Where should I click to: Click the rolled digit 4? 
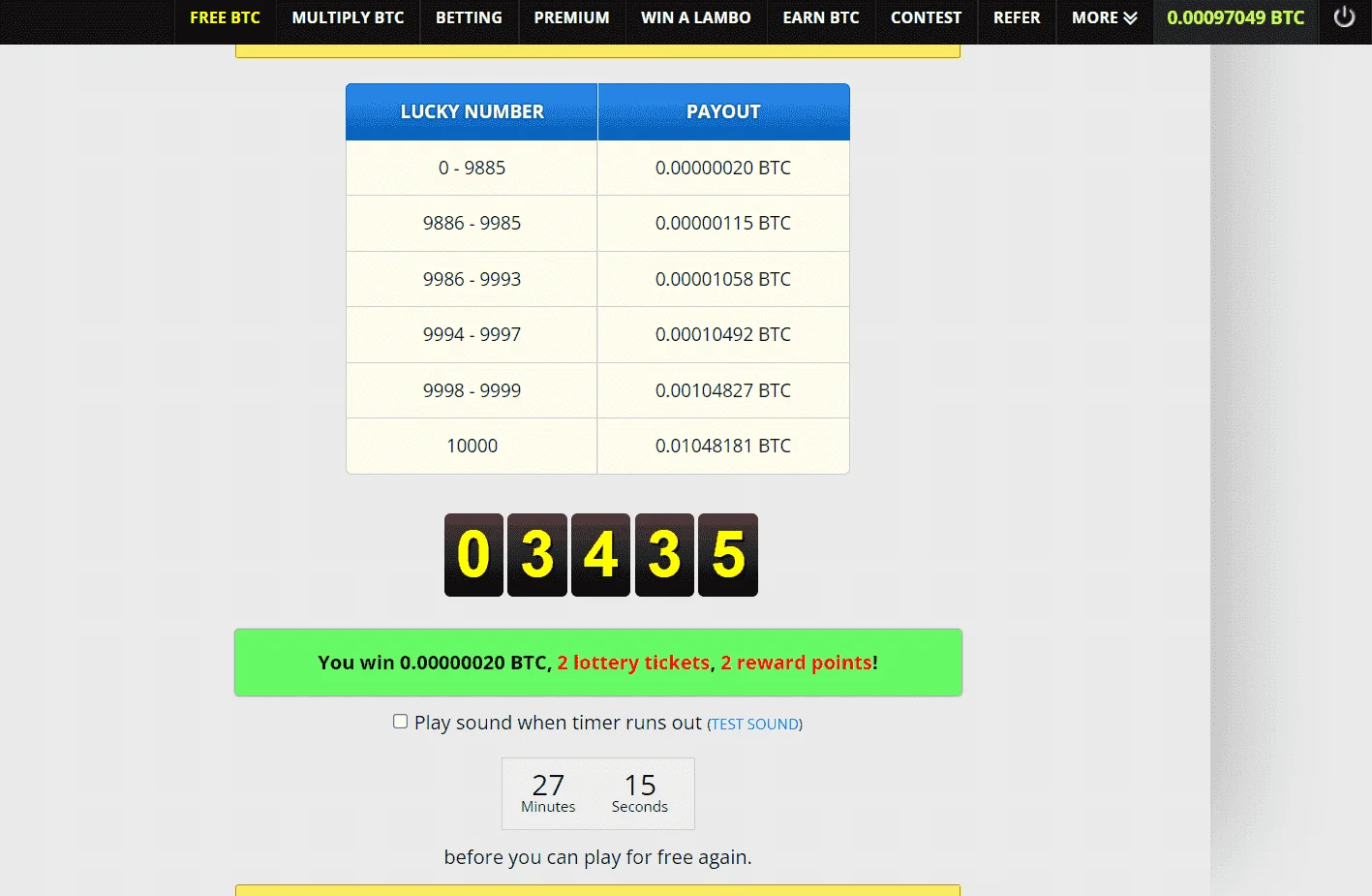(600, 555)
